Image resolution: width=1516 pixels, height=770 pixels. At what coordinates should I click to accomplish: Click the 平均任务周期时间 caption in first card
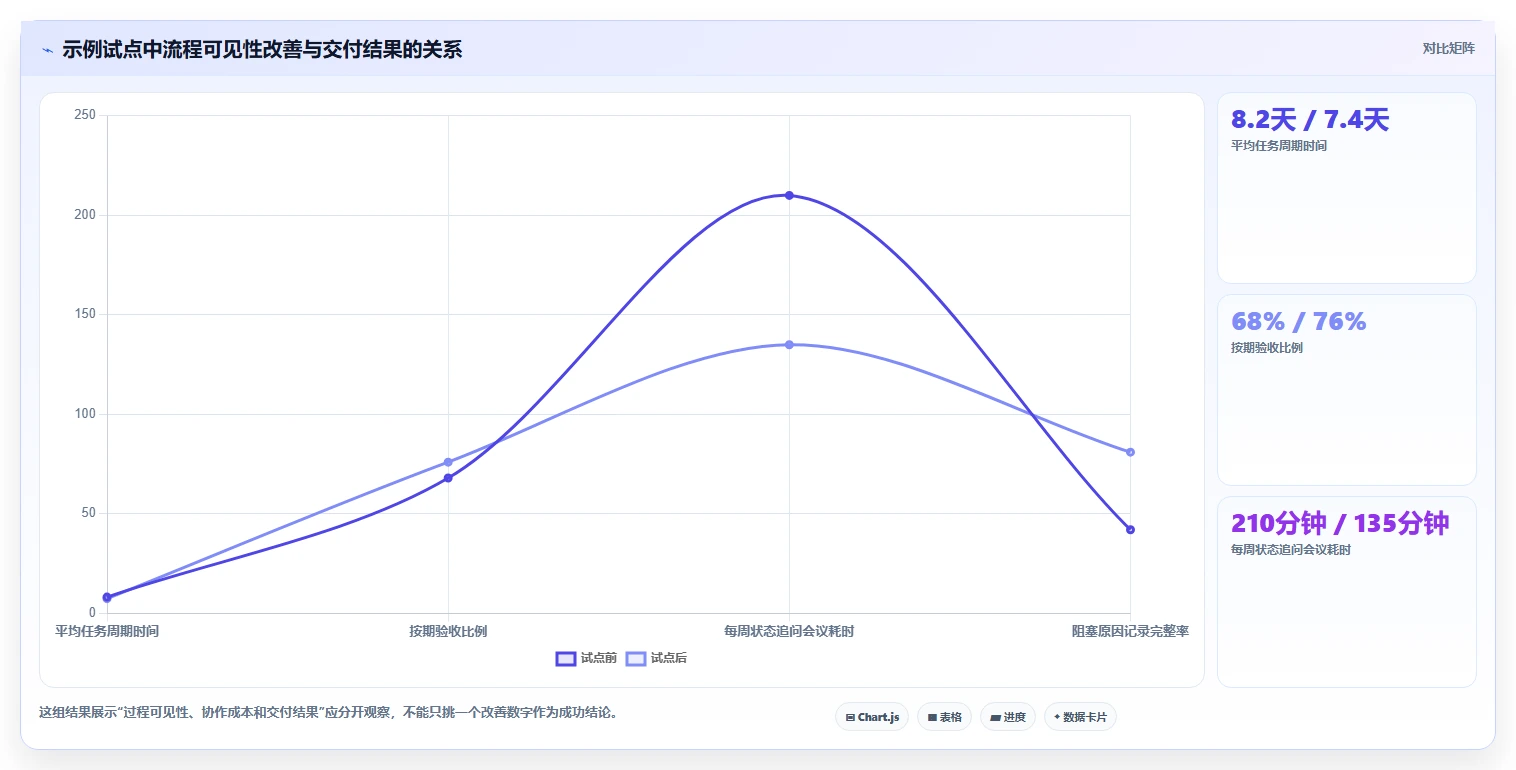click(1279, 146)
